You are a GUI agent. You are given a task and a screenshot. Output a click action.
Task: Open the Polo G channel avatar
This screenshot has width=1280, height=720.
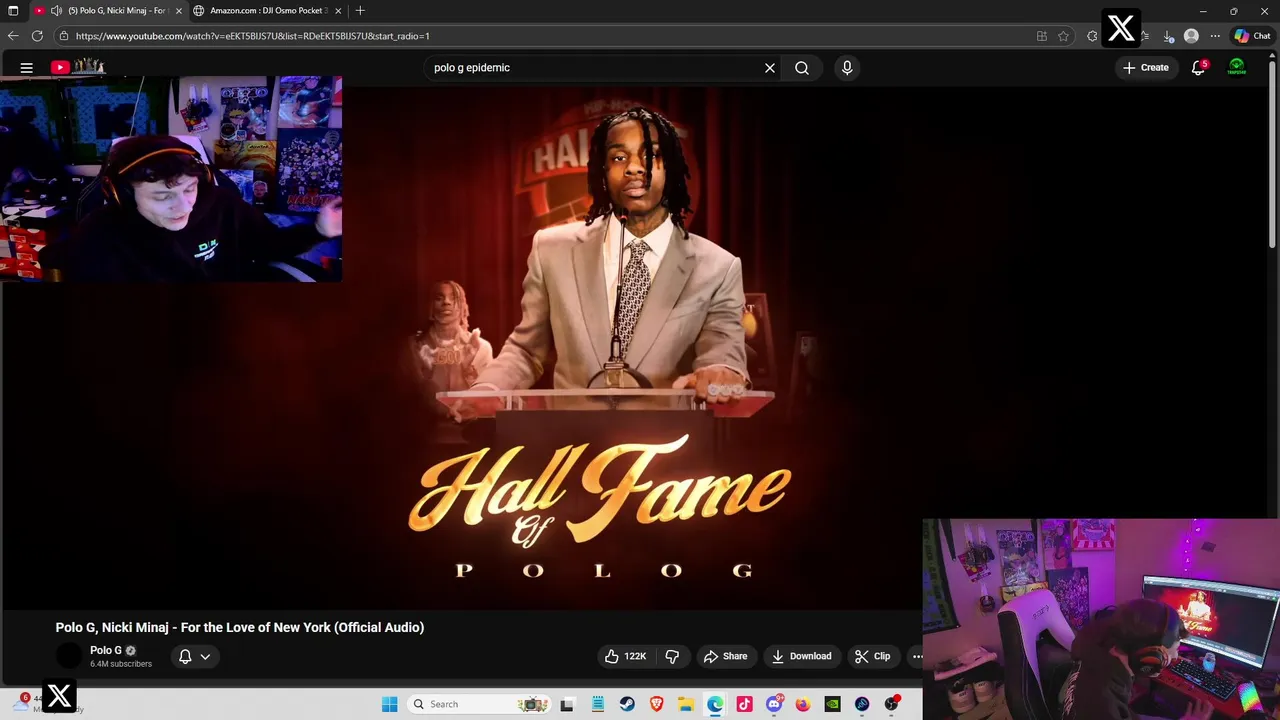pyautogui.click(x=69, y=656)
